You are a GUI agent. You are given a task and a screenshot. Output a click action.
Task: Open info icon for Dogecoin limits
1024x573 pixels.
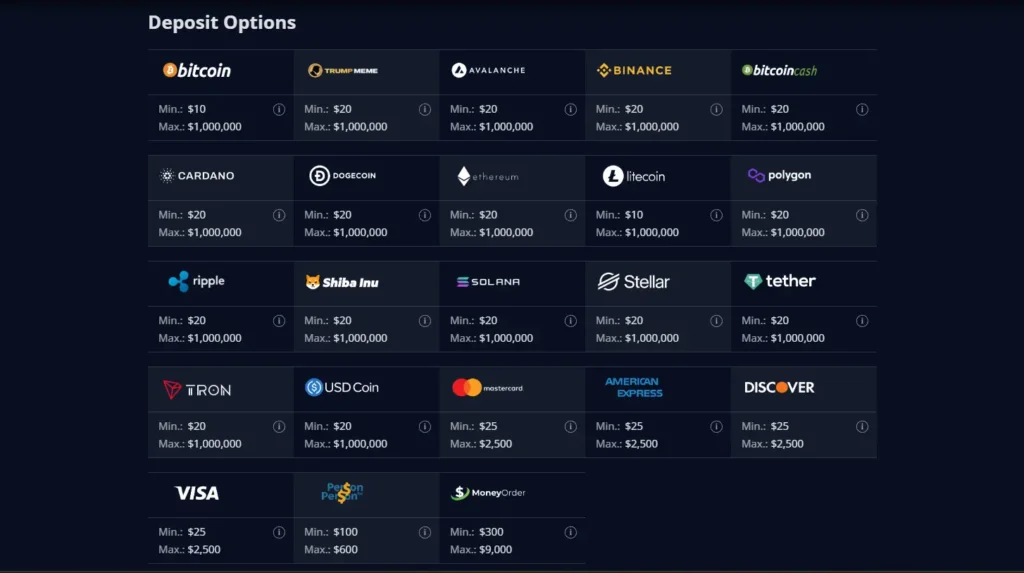pos(424,215)
